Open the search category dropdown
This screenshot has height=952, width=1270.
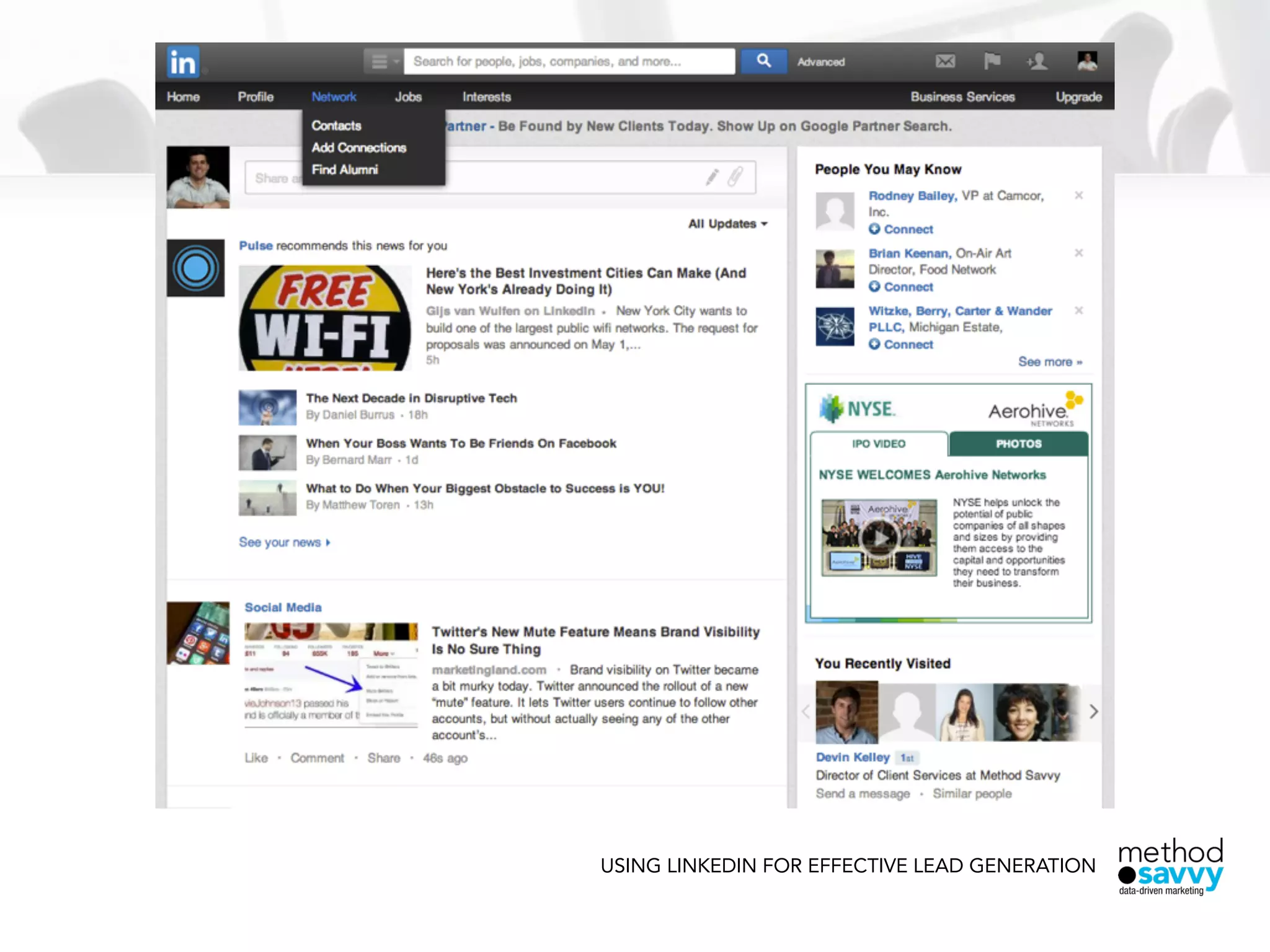coord(383,61)
